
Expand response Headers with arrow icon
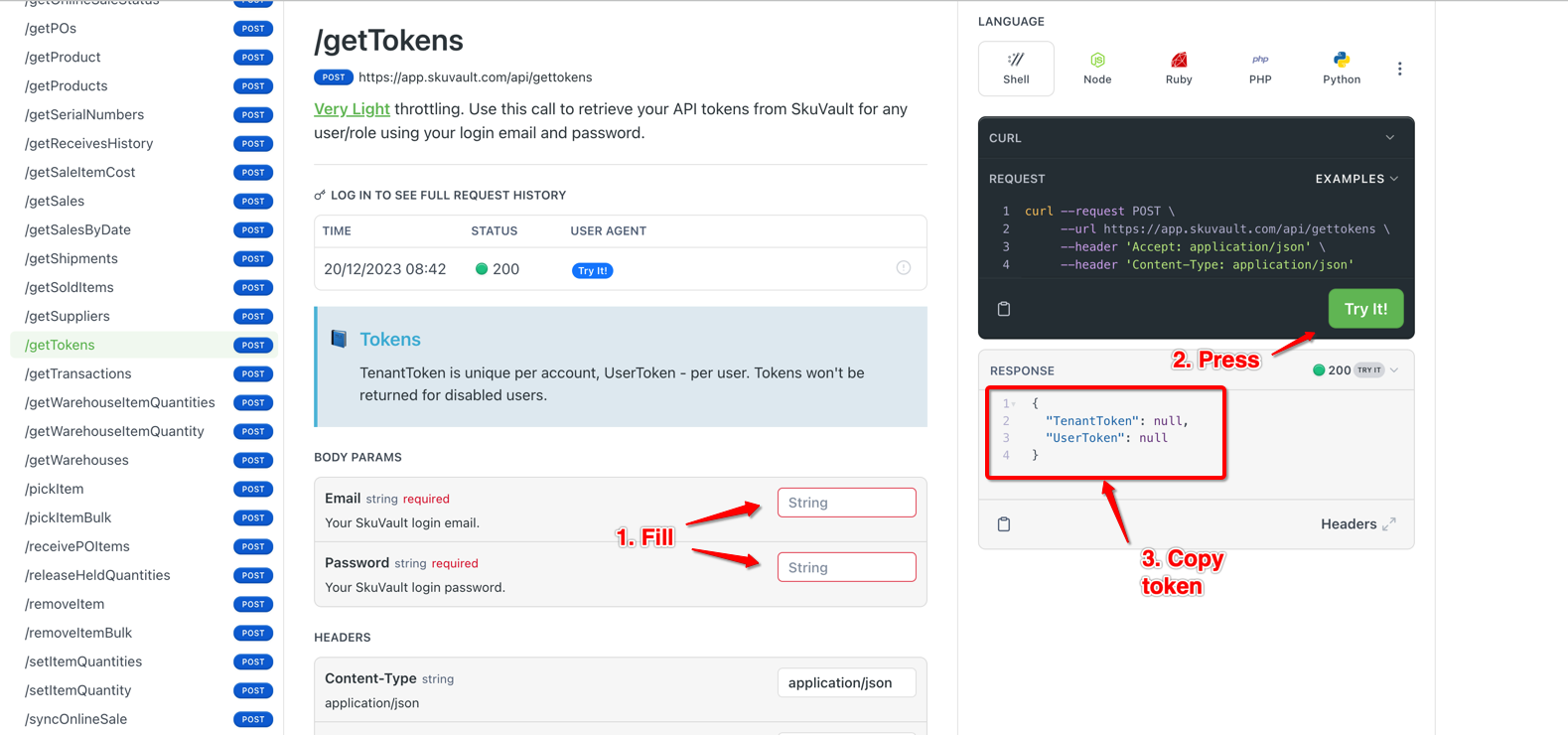[1388, 524]
